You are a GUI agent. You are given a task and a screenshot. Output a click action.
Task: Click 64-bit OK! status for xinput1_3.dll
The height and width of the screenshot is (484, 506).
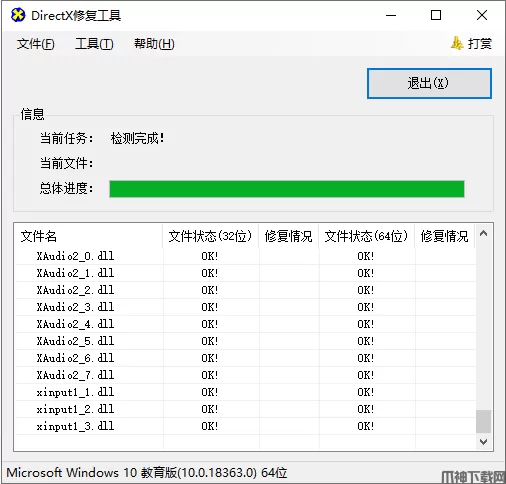(366, 426)
